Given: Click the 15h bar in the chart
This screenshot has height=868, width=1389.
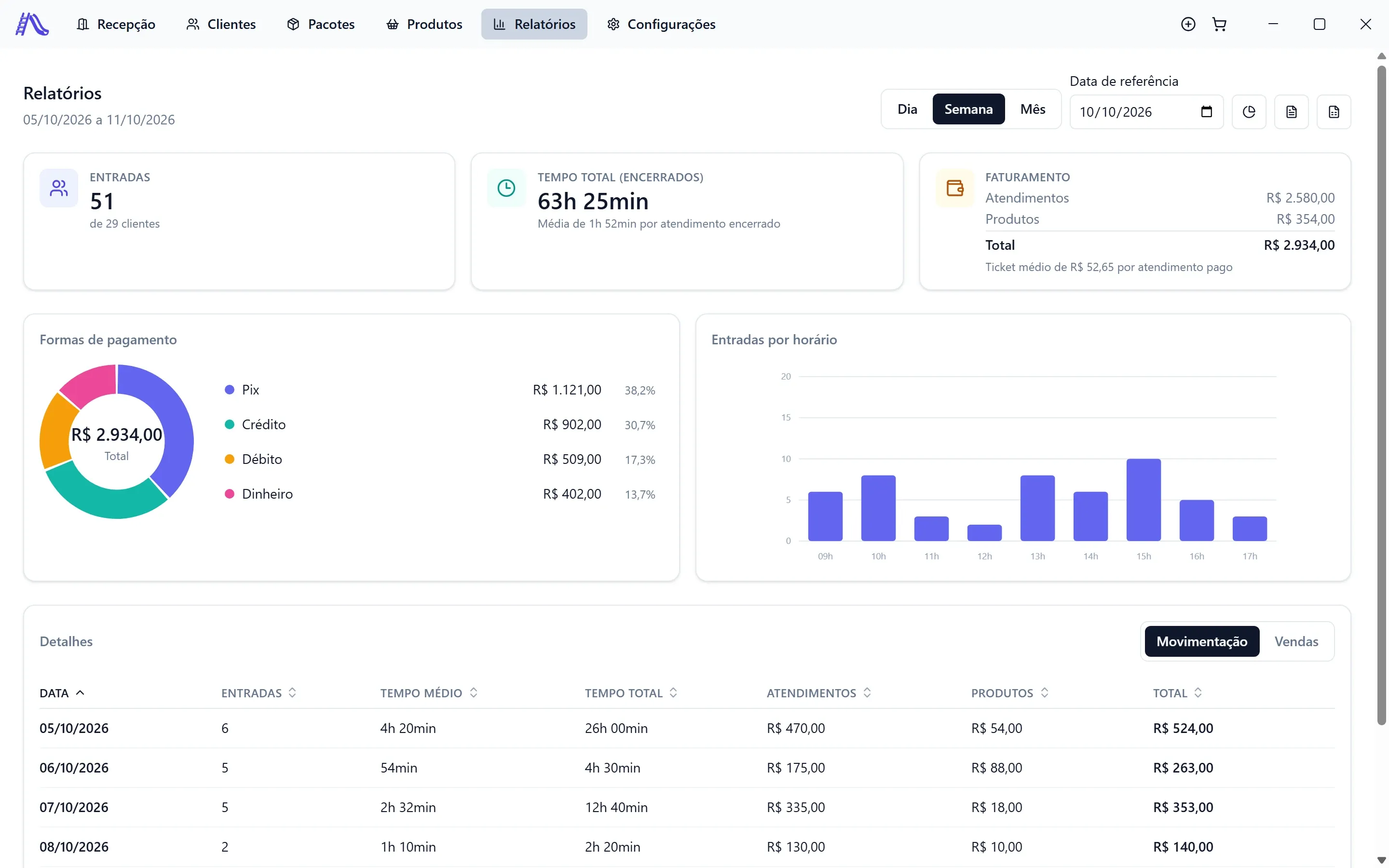Looking at the screenshot, I should click(x=1144, y=500).
